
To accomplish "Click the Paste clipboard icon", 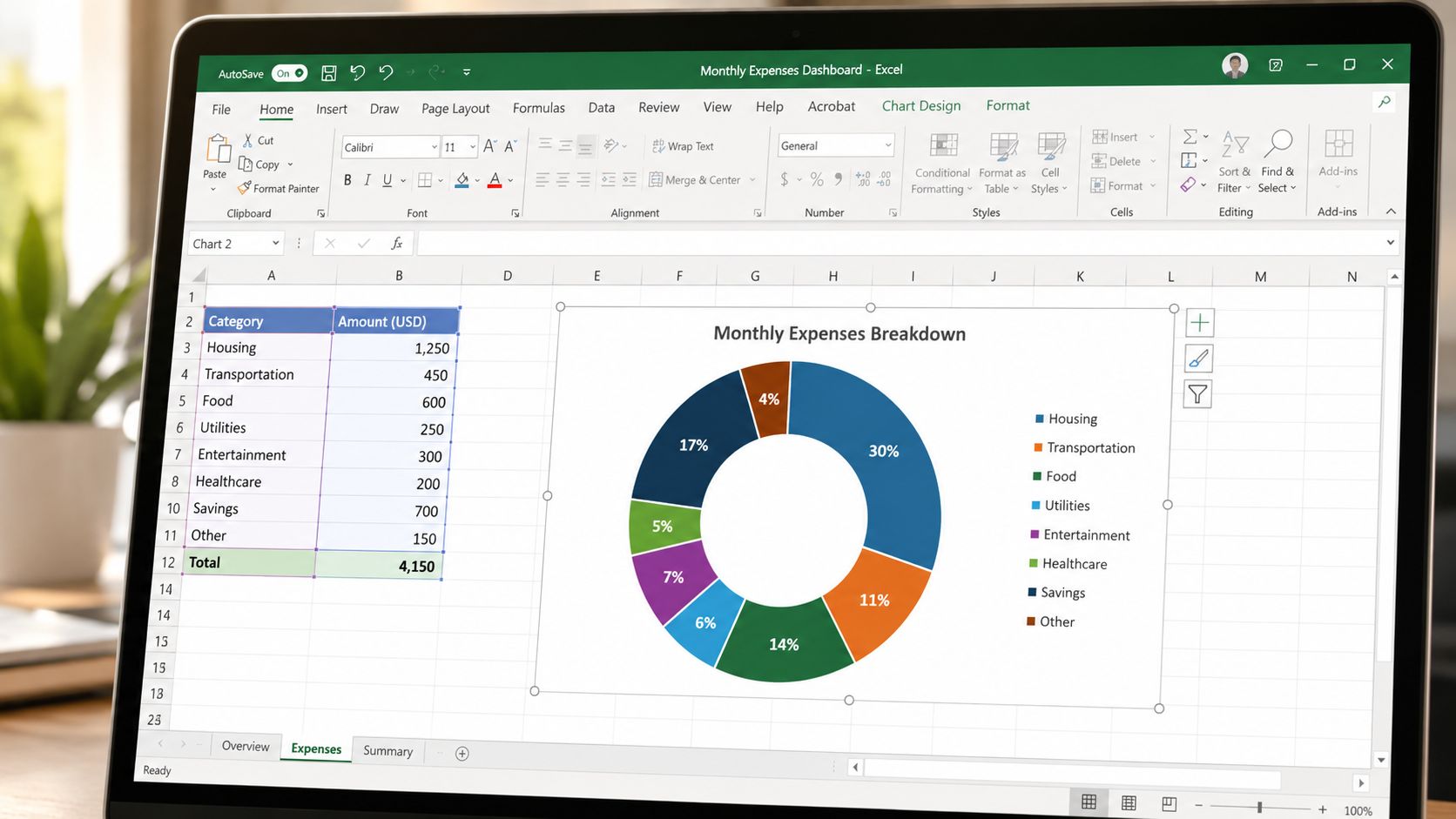I will tap(218, 148).
